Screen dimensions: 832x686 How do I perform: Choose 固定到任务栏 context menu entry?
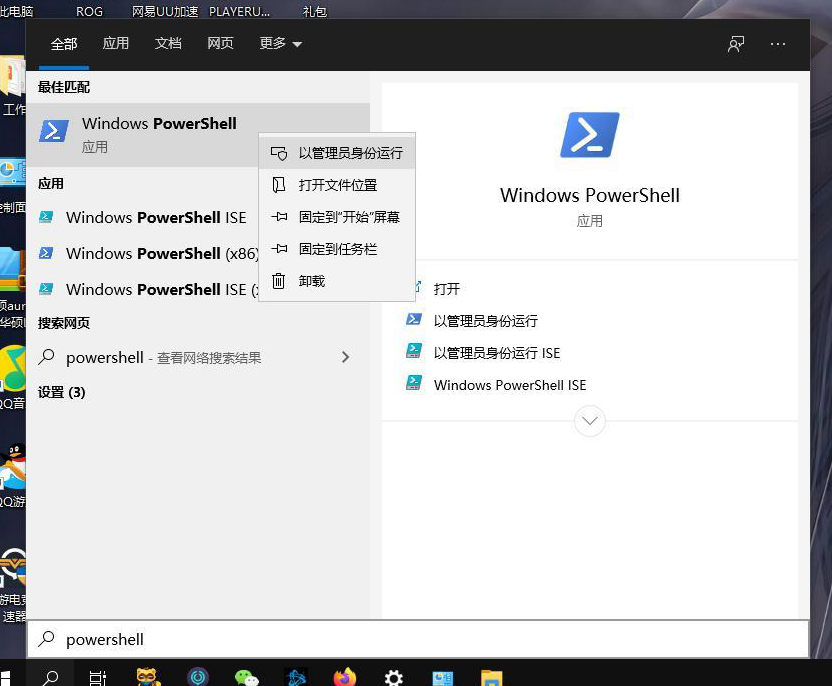pos(336,249)
